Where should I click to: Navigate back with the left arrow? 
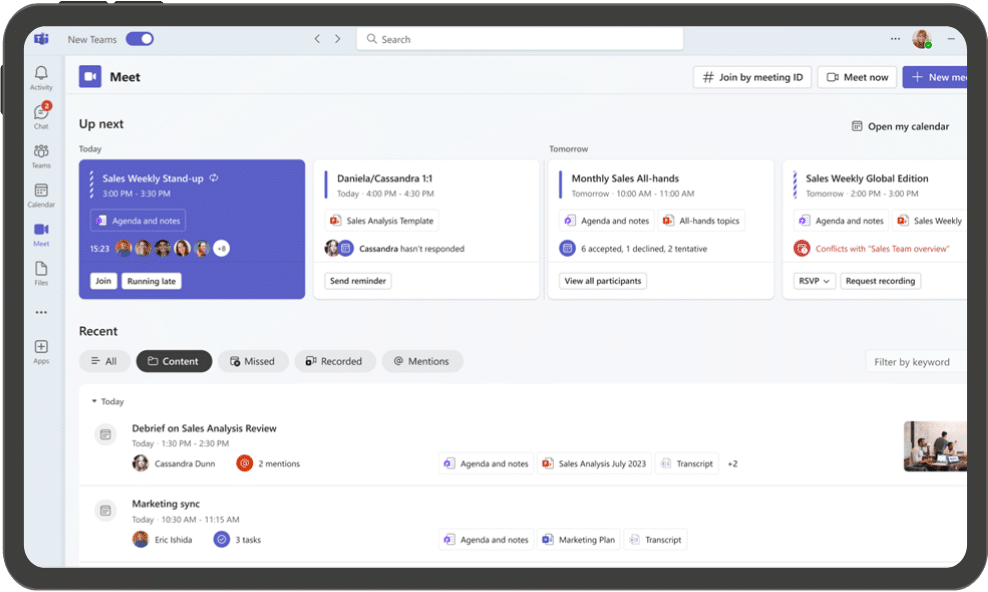(317, 39)
